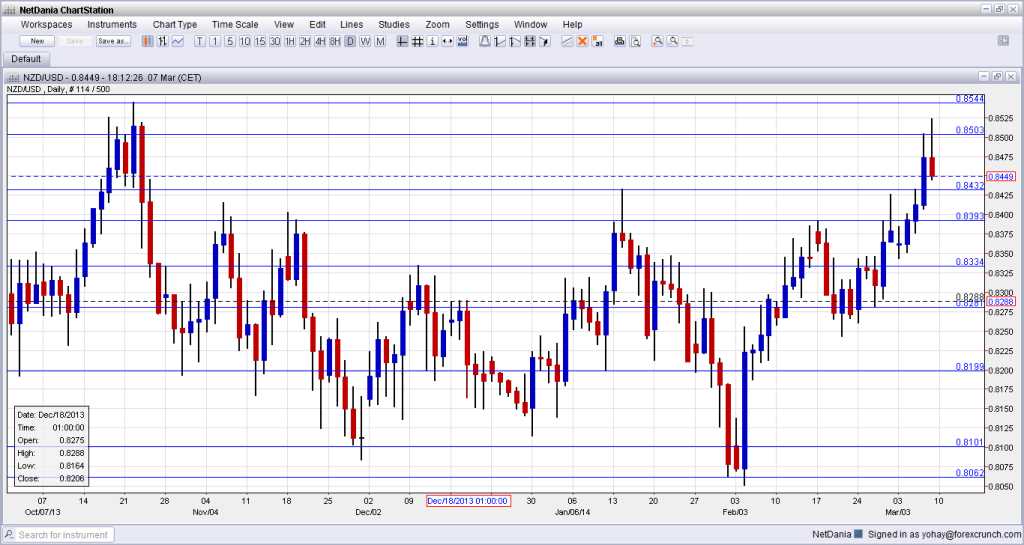
Task: Open the Zoom menu
Action: click(x=438, y=24)
